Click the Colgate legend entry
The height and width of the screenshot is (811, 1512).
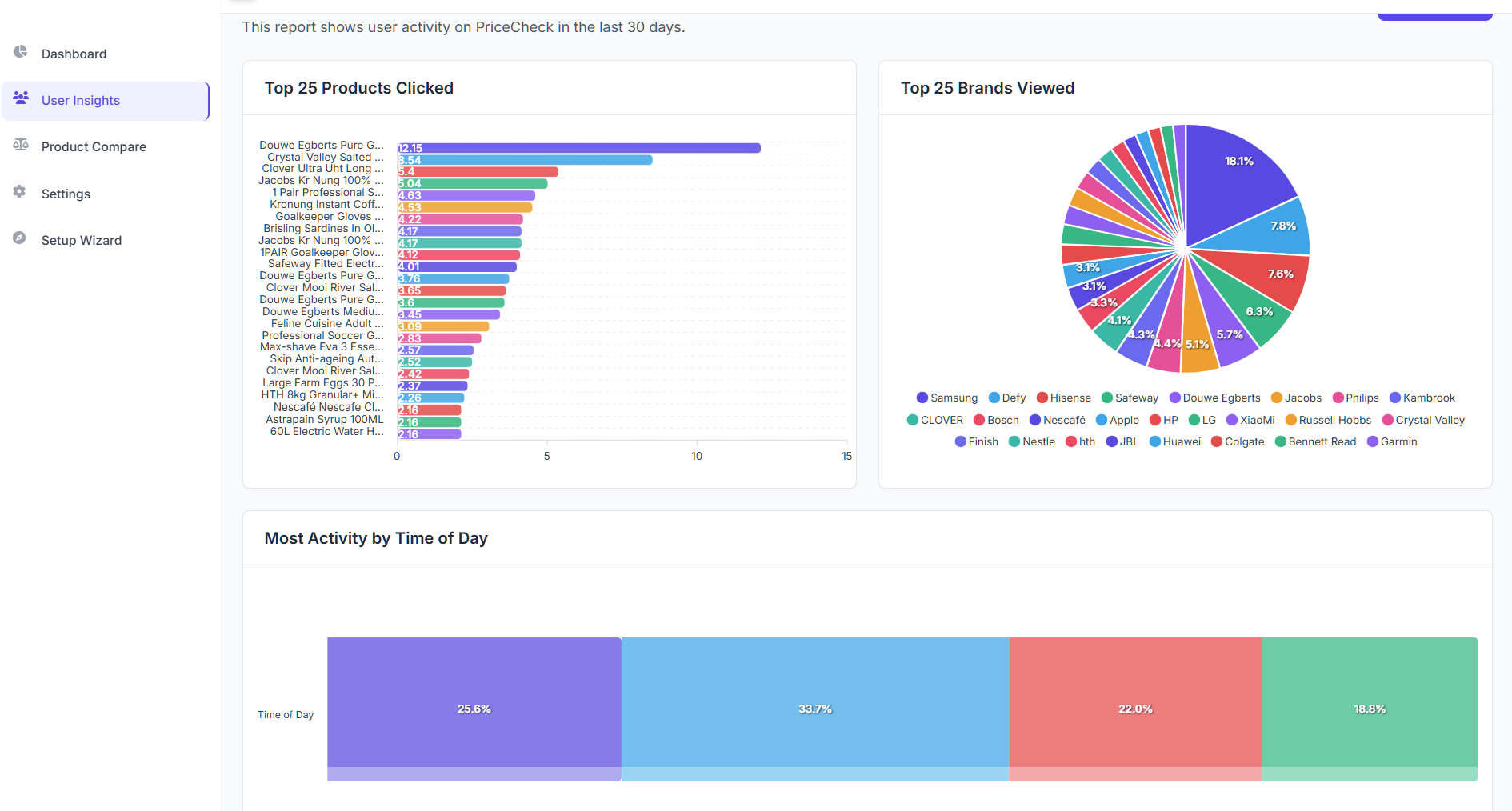[1238, 441]
